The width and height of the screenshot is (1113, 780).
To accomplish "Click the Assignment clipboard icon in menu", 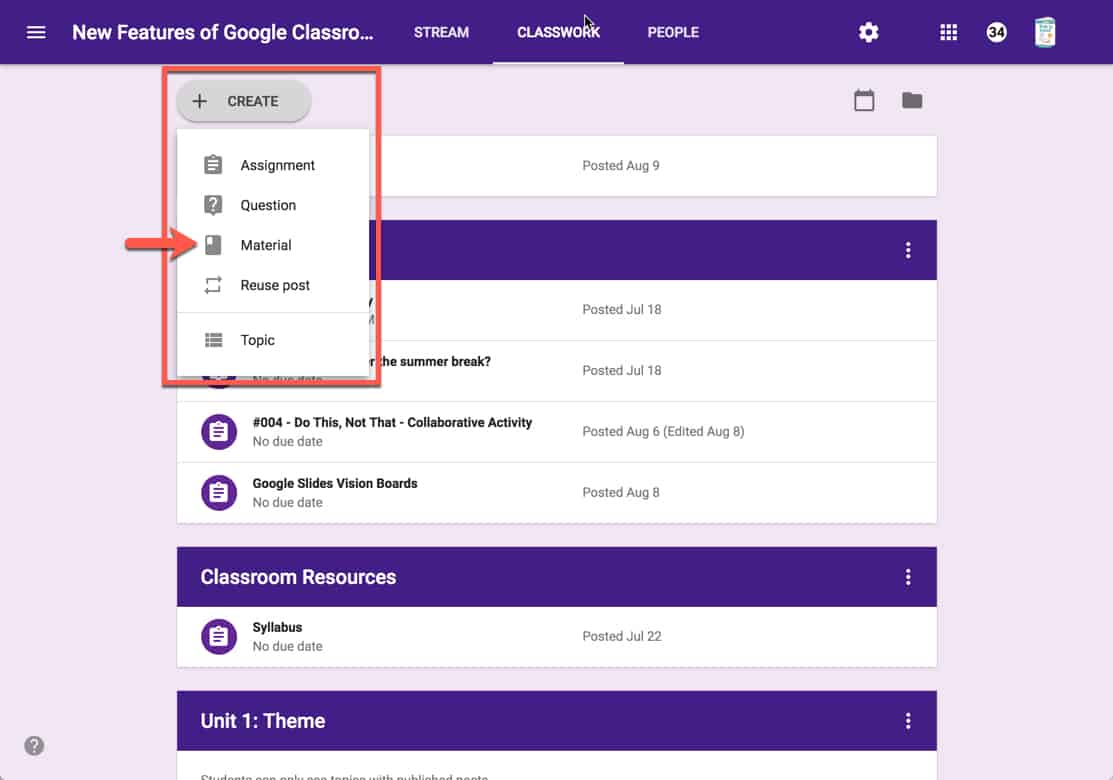I will [x=213, y=165].
